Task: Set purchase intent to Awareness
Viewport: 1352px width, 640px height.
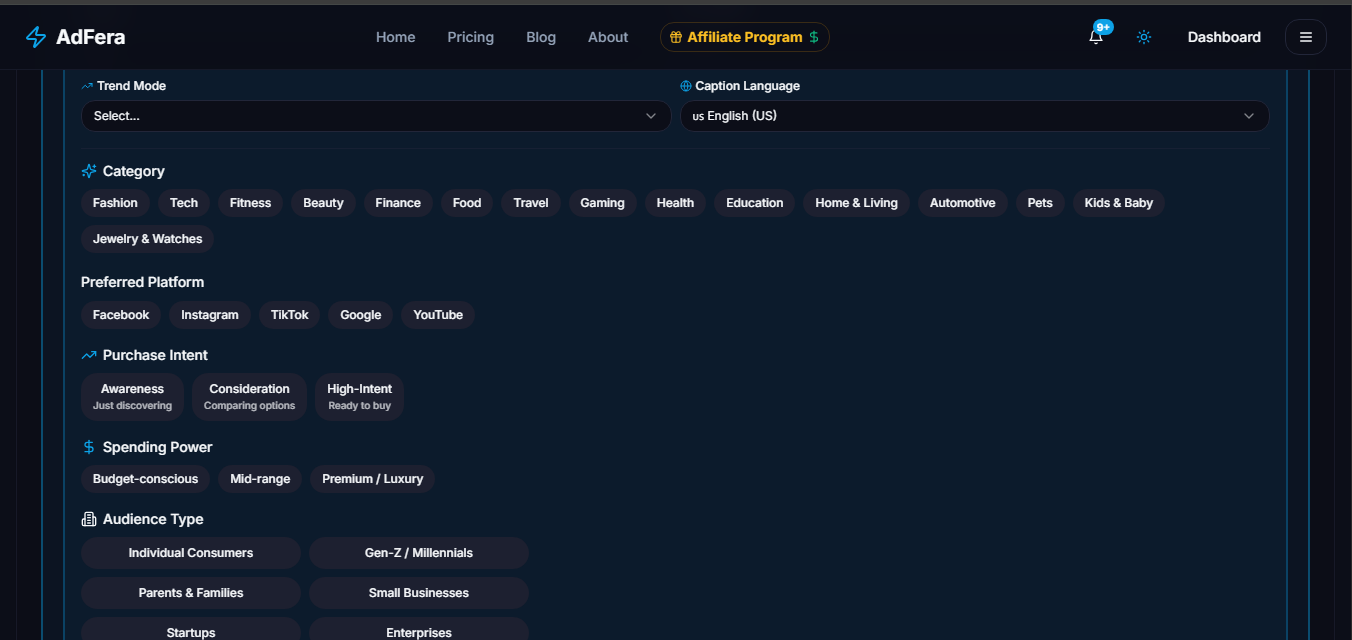Action: pyautogui.click(x=133, y=397)
